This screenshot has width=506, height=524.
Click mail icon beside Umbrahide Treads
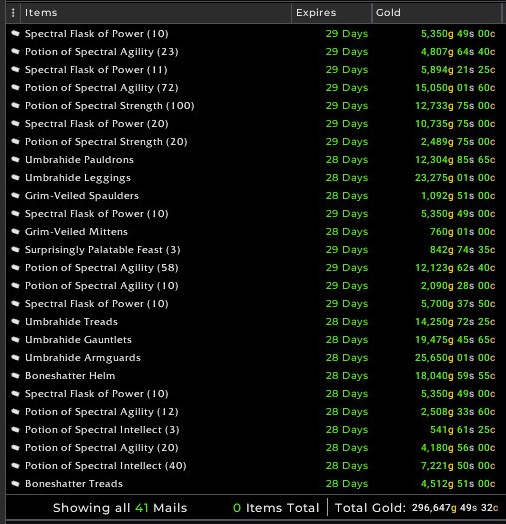[15, 321]
